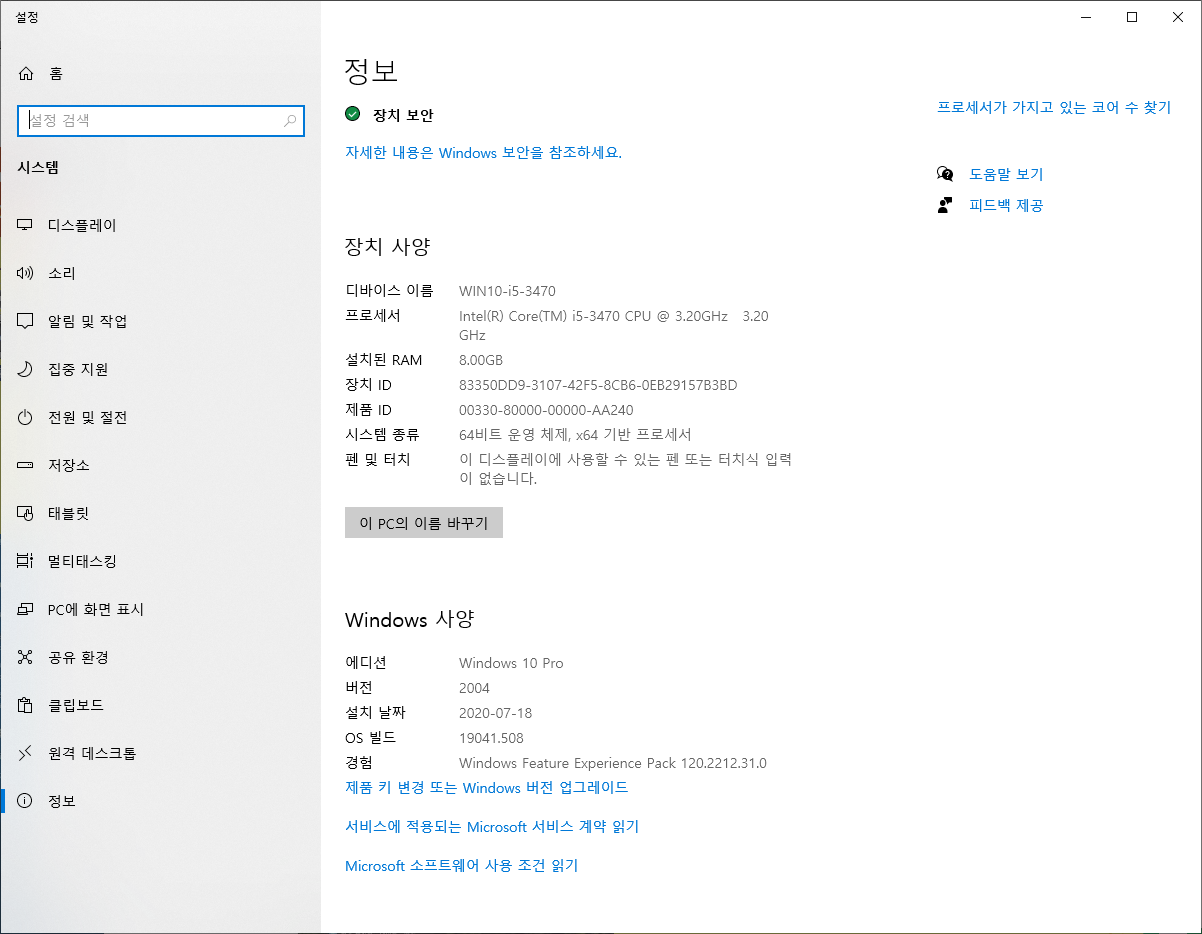
Task: Click the 피드백 제공 person icon
Action: coord(945,205)
